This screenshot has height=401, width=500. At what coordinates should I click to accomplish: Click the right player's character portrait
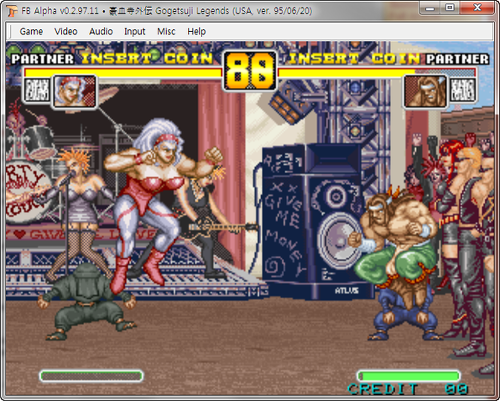pyautogui.click(x=425, y=91)
